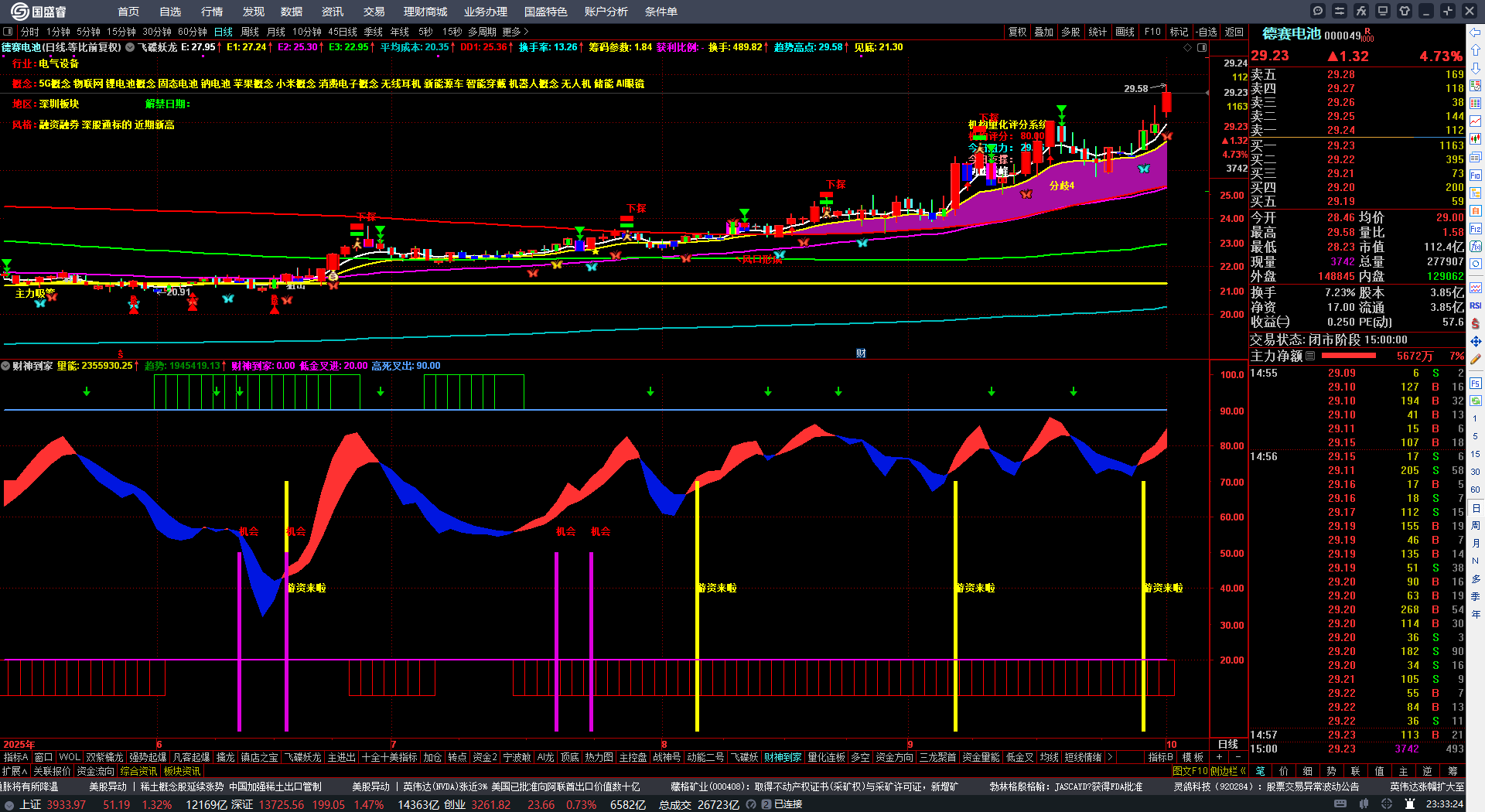Click the F5 icon in the sidebar

(x=1476, y=383)
